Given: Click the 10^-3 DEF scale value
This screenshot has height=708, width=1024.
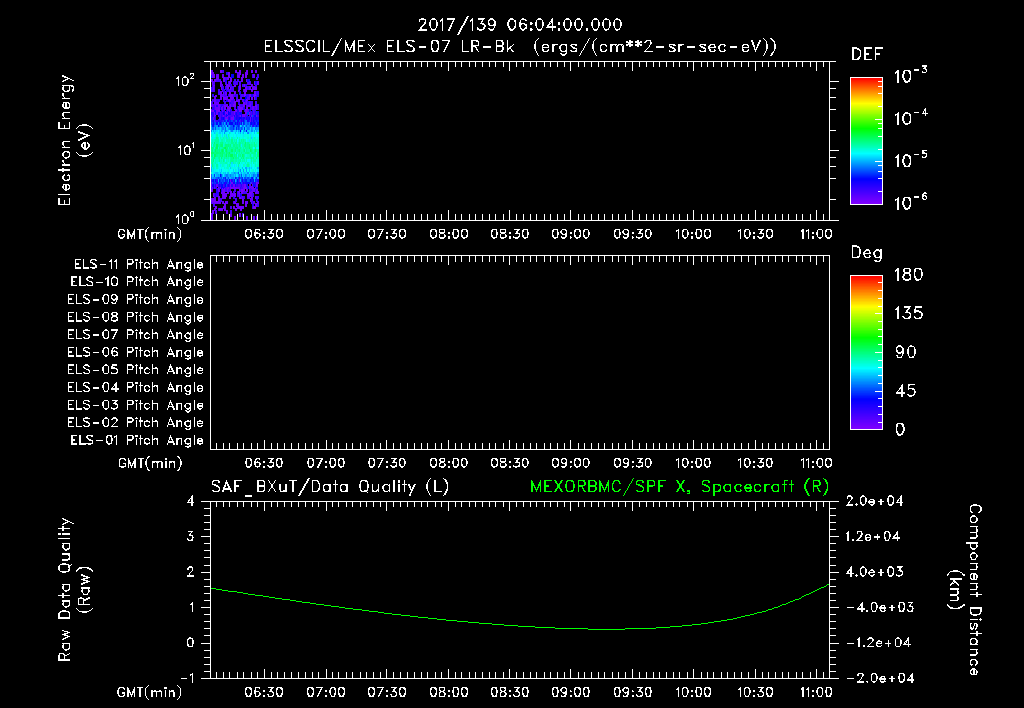Looking at the screenshot, I should [x=910, y=76].
